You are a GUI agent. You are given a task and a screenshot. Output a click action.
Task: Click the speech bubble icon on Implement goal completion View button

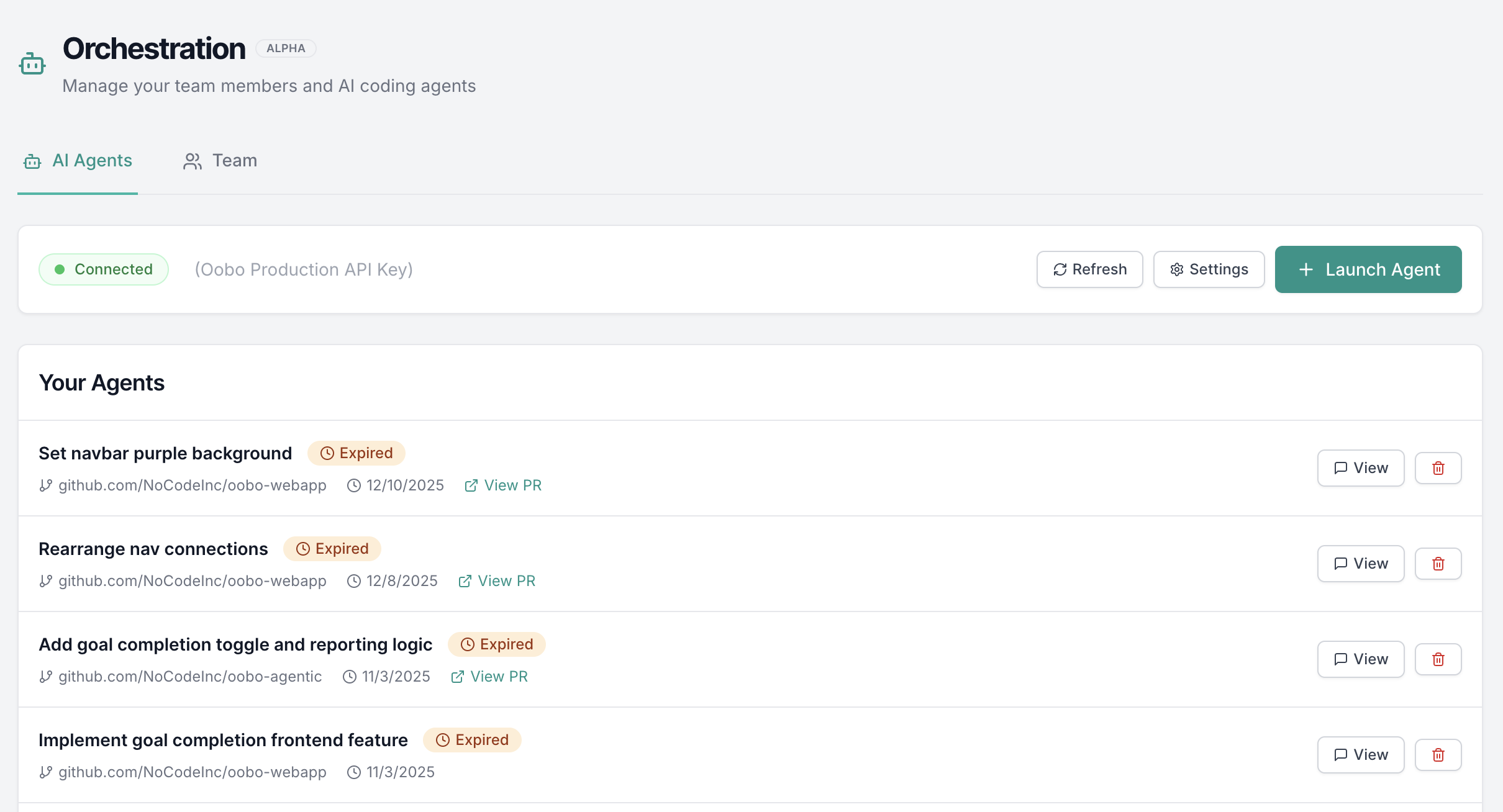[1342, 754]
